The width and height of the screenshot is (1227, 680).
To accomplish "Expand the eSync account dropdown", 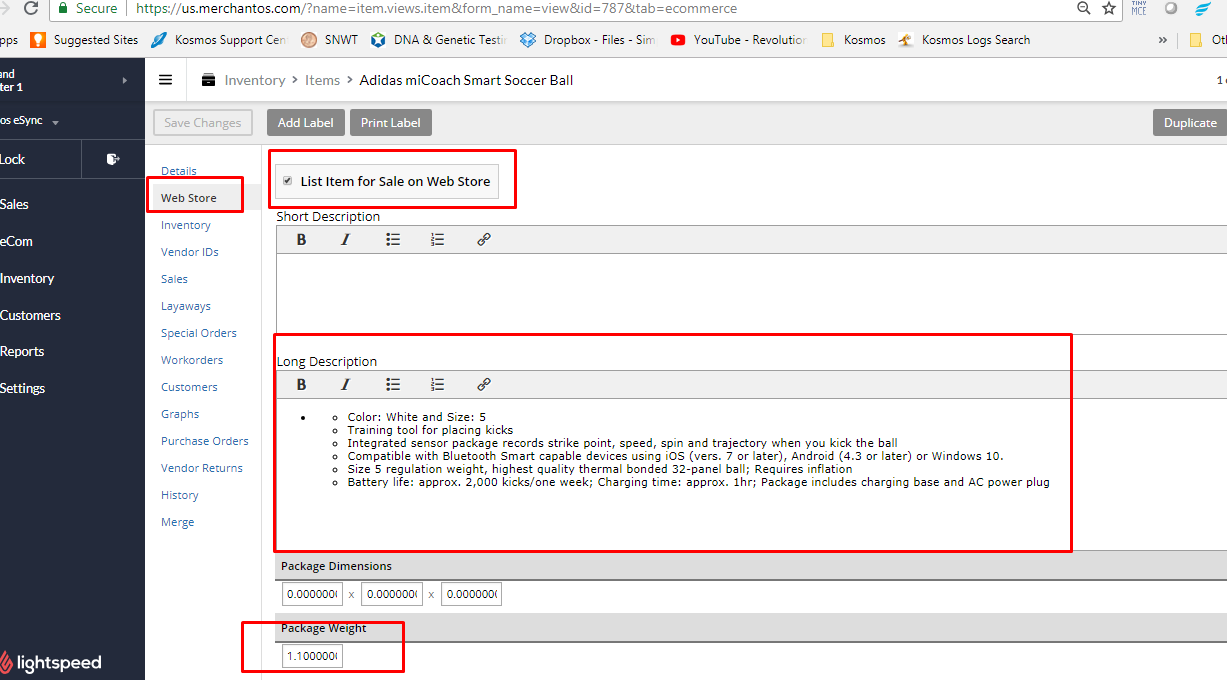I will pos(55,122).
